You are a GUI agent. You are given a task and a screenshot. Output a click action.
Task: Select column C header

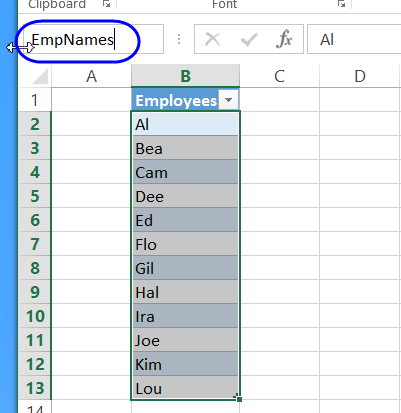(279, 76)
